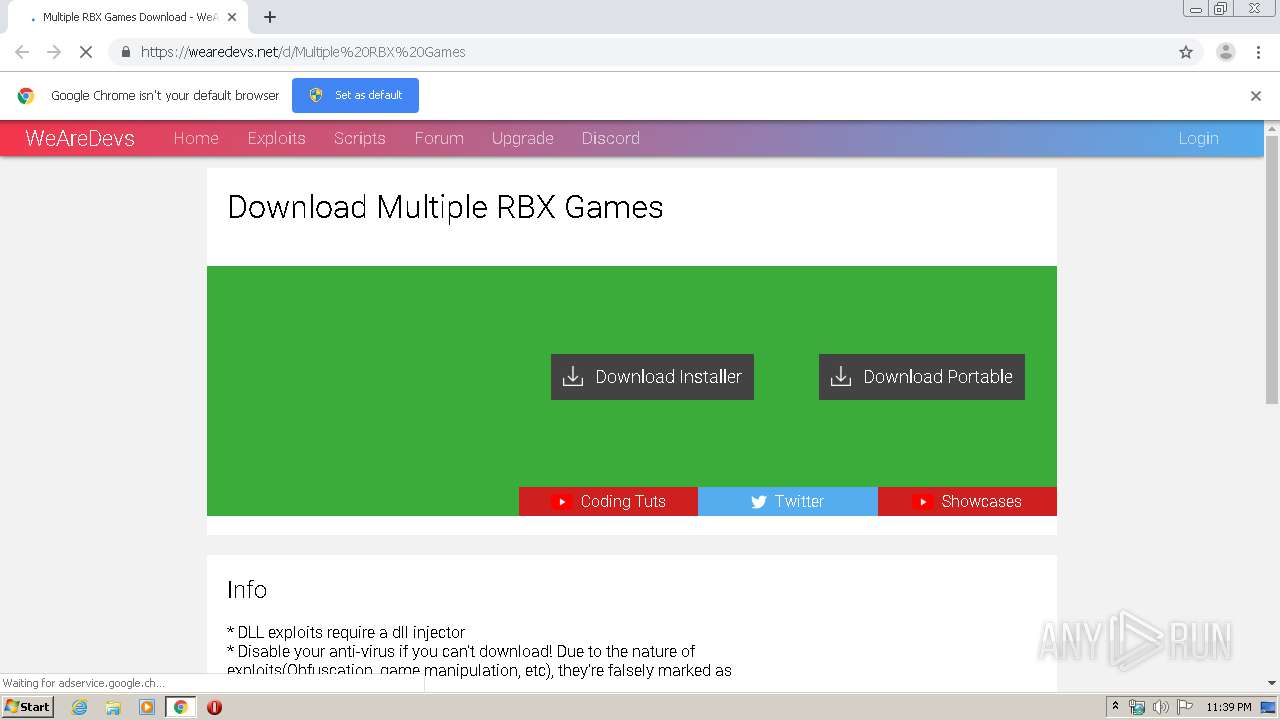Open Coding Tuts YouTube link
This screenshot has height=720, width=1280.
coord(608,501)
